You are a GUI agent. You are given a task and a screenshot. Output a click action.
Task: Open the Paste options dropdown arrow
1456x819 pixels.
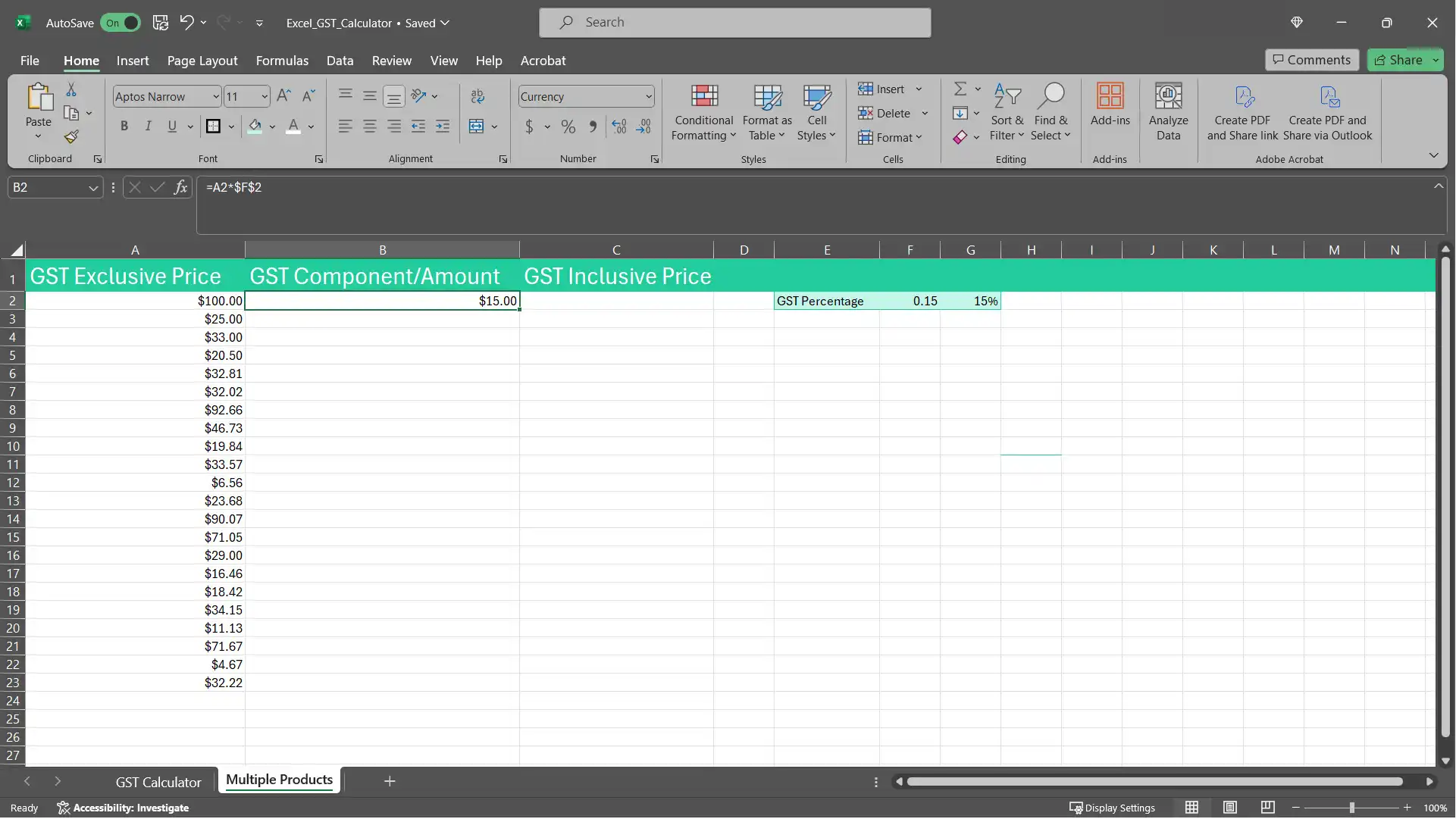(x=38, y=136)
